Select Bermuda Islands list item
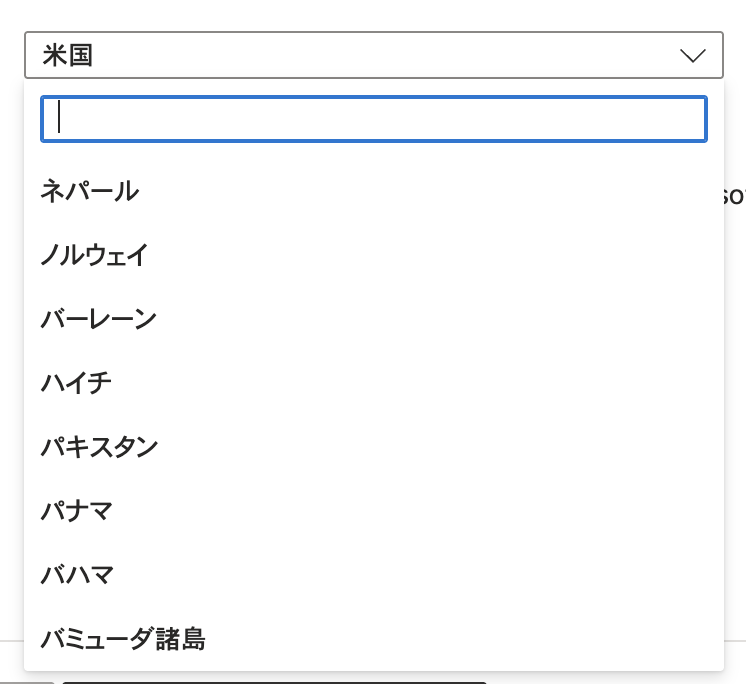Viewport: 746px width, 684px height. (x=123, y=639)
